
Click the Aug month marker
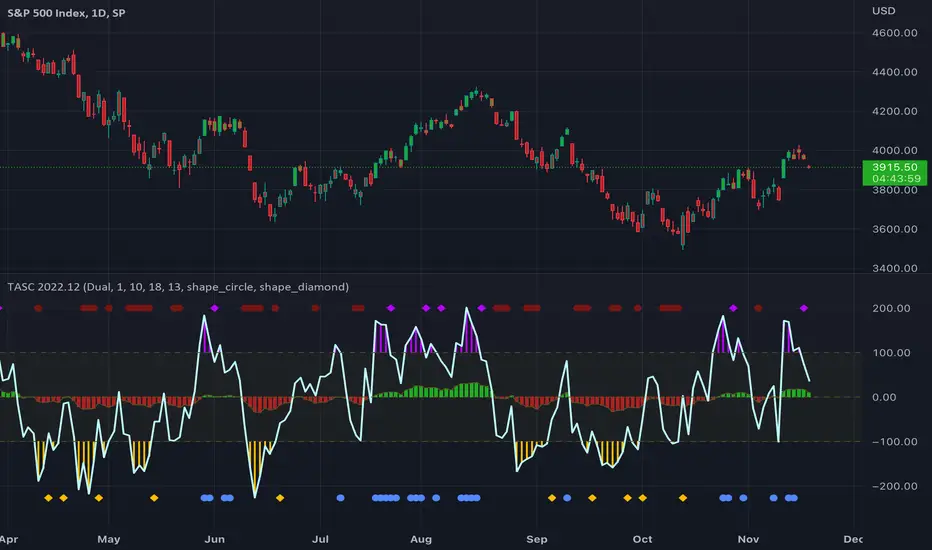[421, 539]
